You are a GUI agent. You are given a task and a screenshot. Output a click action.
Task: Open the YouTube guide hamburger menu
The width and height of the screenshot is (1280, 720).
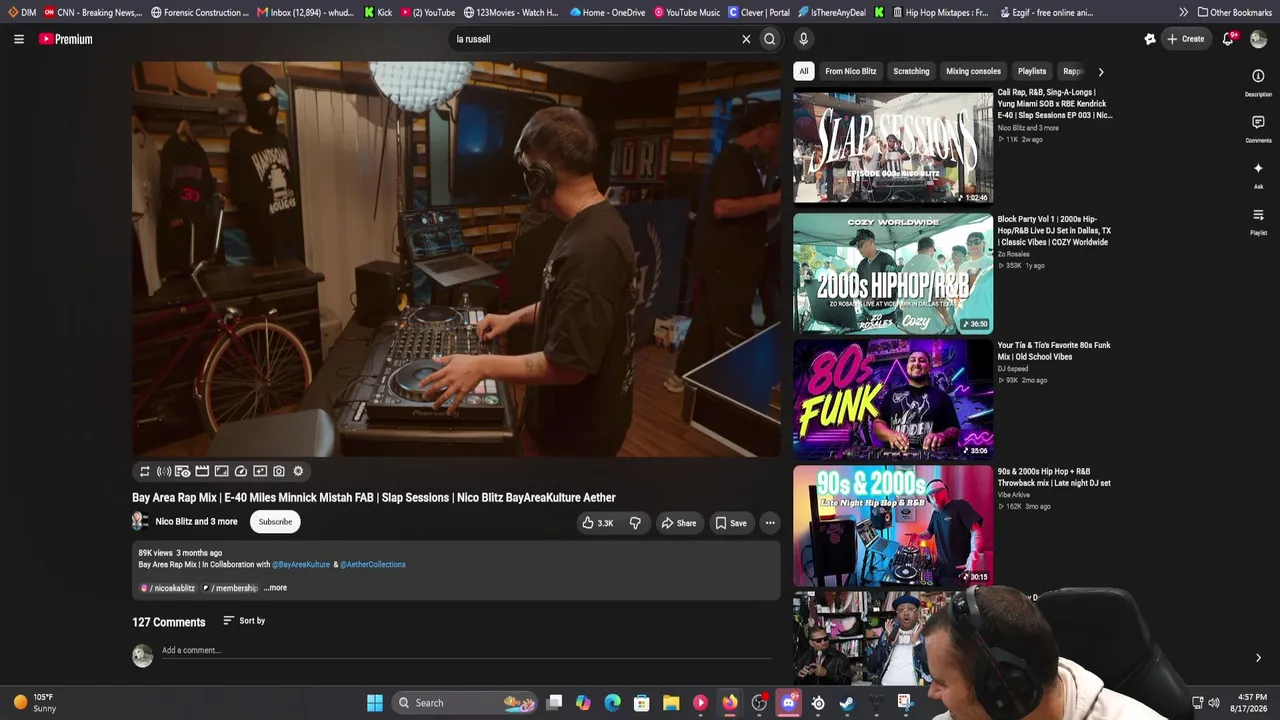coord(18,39)
